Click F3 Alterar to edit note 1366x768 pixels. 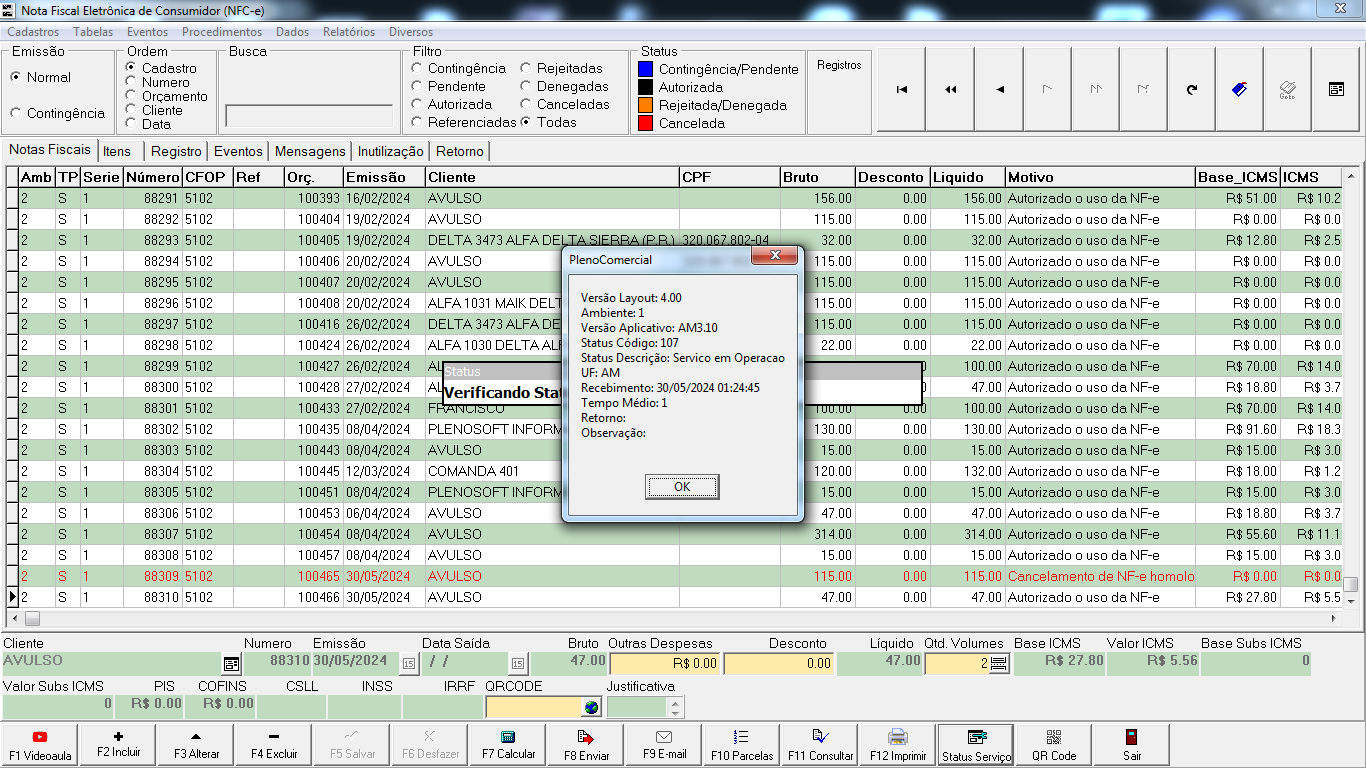(195, 745)
